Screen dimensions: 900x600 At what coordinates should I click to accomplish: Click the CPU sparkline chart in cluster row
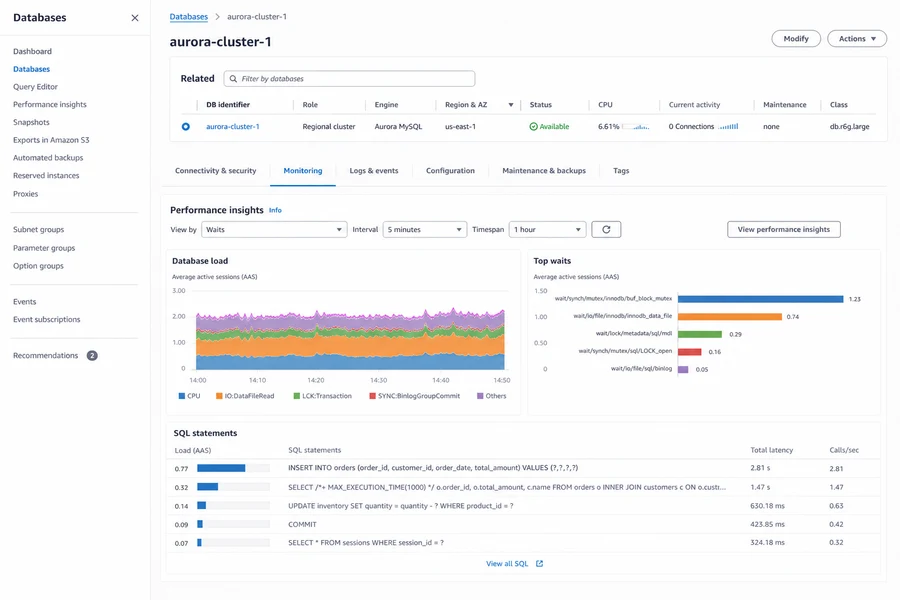pos(636,126)
